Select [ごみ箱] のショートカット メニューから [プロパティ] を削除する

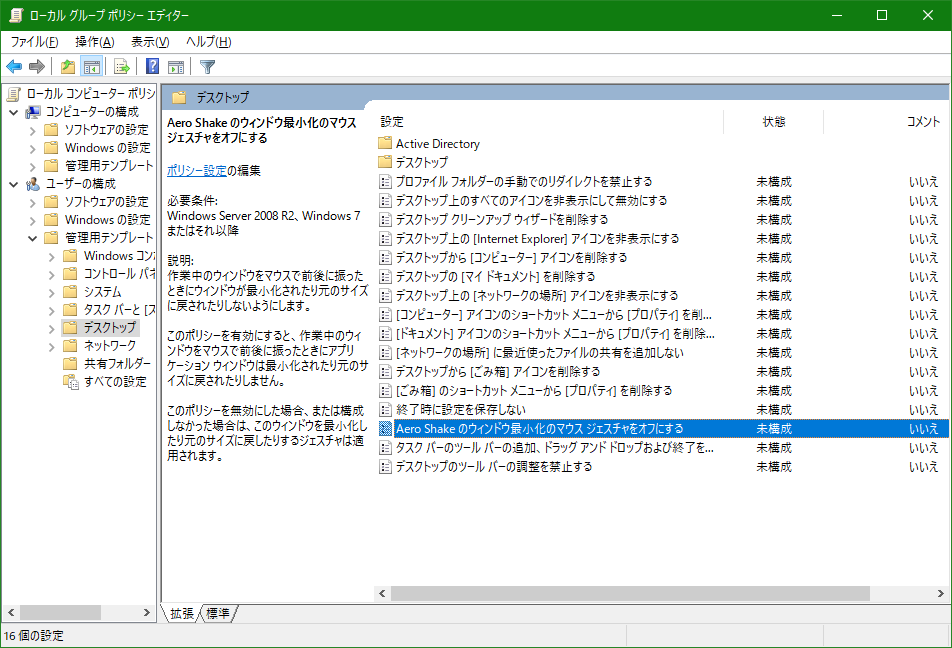pyautogui.click(x=534, y=391)
